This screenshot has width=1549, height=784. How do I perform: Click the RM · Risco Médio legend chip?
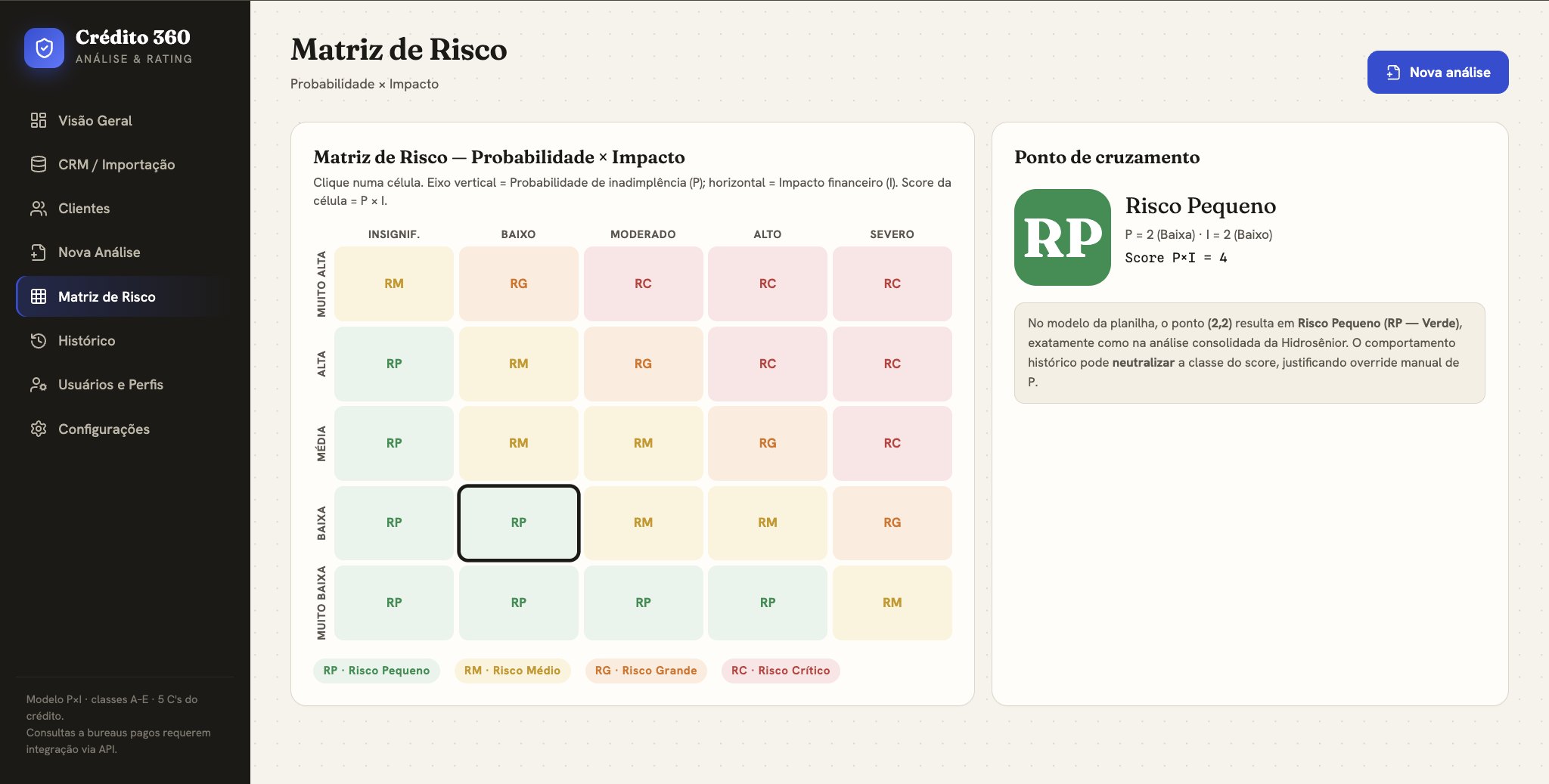pyautogui.click(x=512, y=671)
